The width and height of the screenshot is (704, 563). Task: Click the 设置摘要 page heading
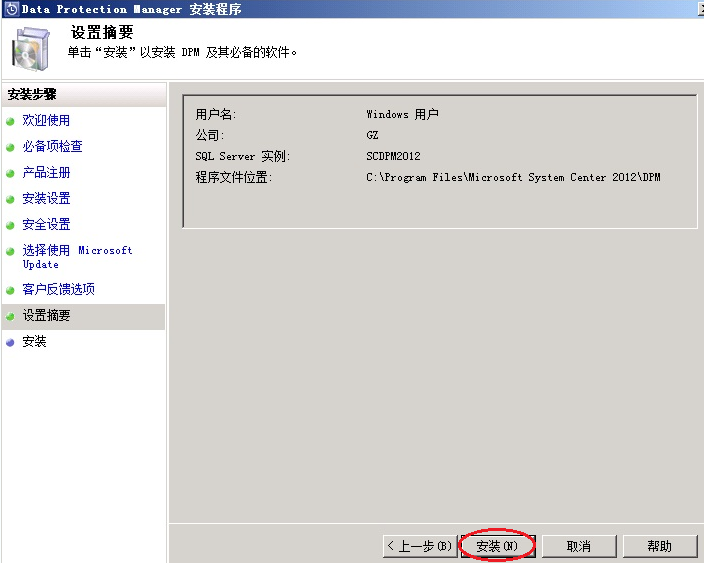point(102,32)
